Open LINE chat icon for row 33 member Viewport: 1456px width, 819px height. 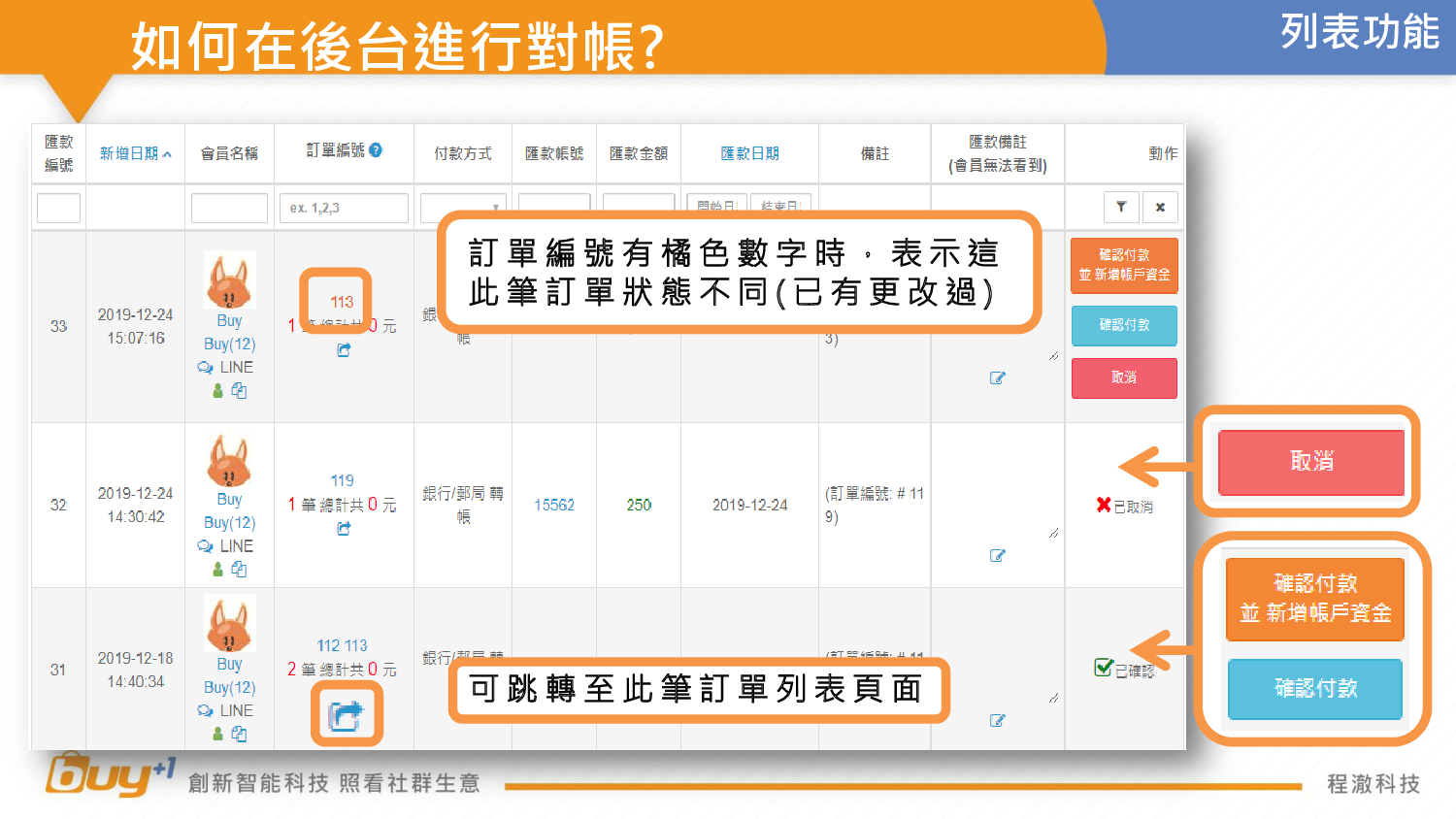(x=206, y=368)
